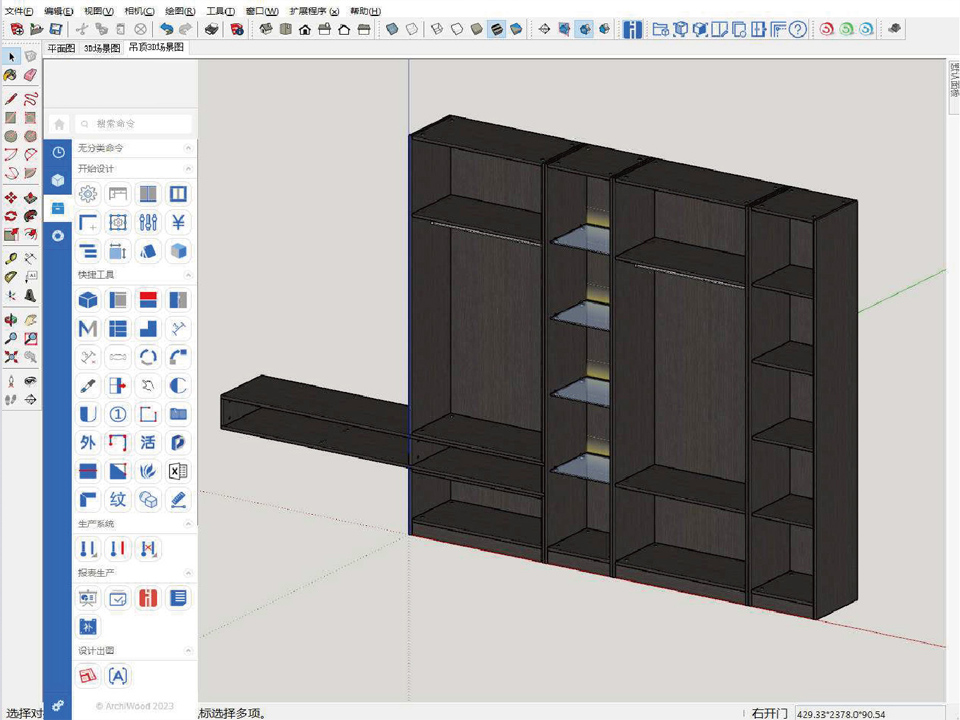Image resolution: width=960 pixels, height=720 pixels.
Task: Click the Undo arrow in toolbar
Action: 166,30
